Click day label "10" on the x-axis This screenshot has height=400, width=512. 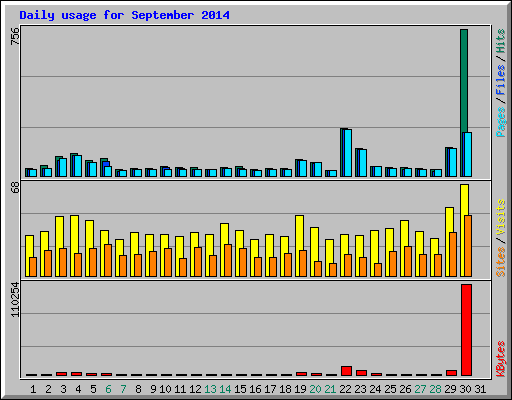[x=165, y=389]
